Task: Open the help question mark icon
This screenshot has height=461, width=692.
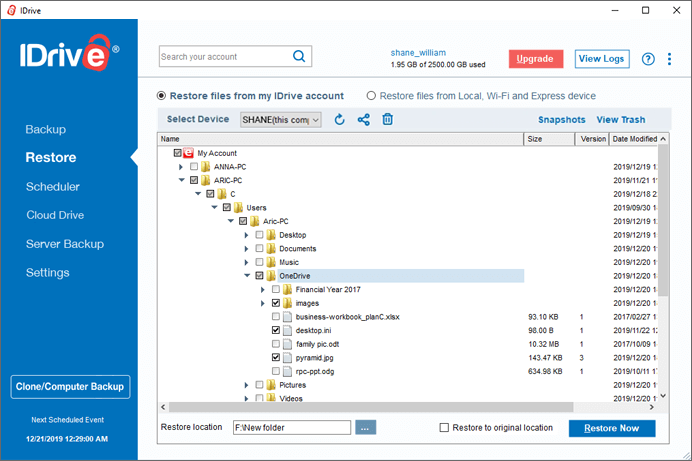Action: click(648, 59)
